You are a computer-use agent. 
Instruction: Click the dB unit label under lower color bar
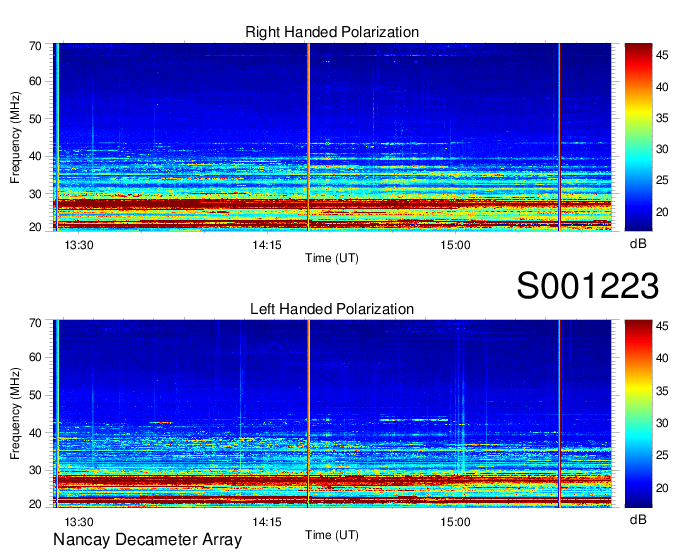[x=638, y=519]
